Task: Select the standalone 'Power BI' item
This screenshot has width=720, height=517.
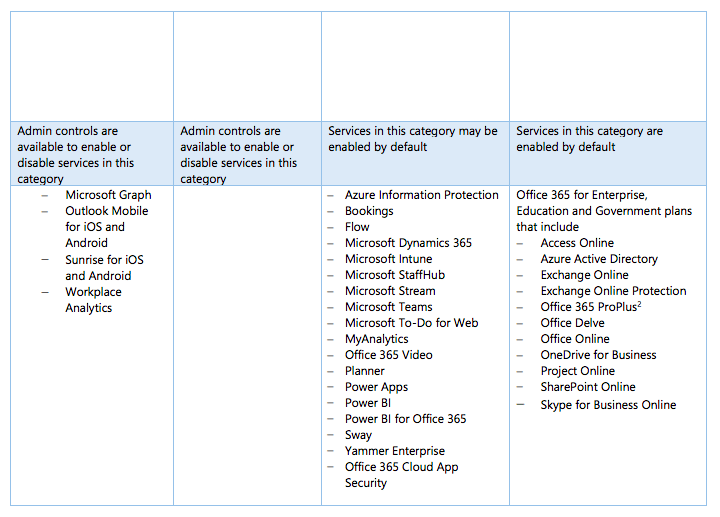Action: tap(368, 403)
